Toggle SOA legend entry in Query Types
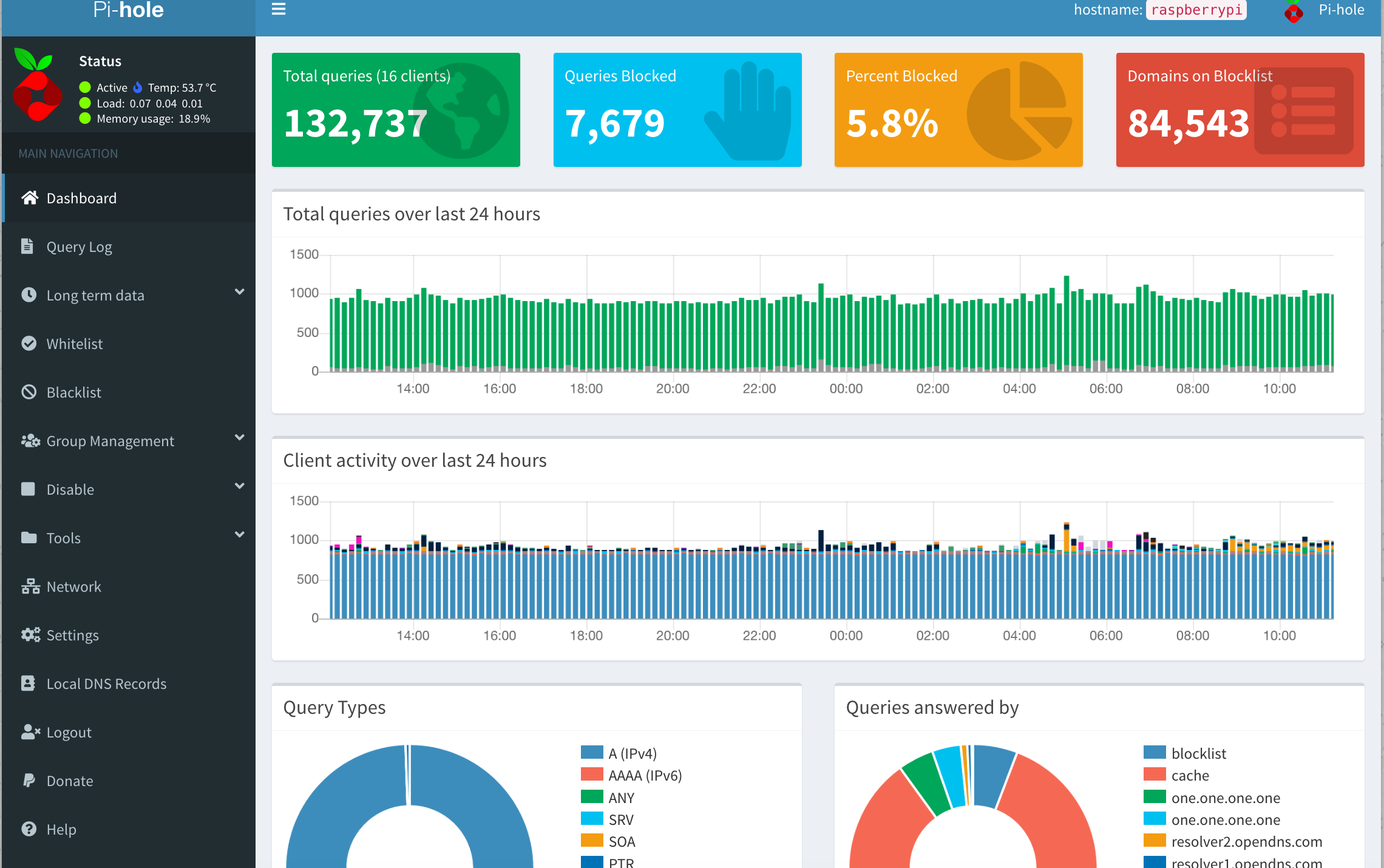 (x=608, y=841)
